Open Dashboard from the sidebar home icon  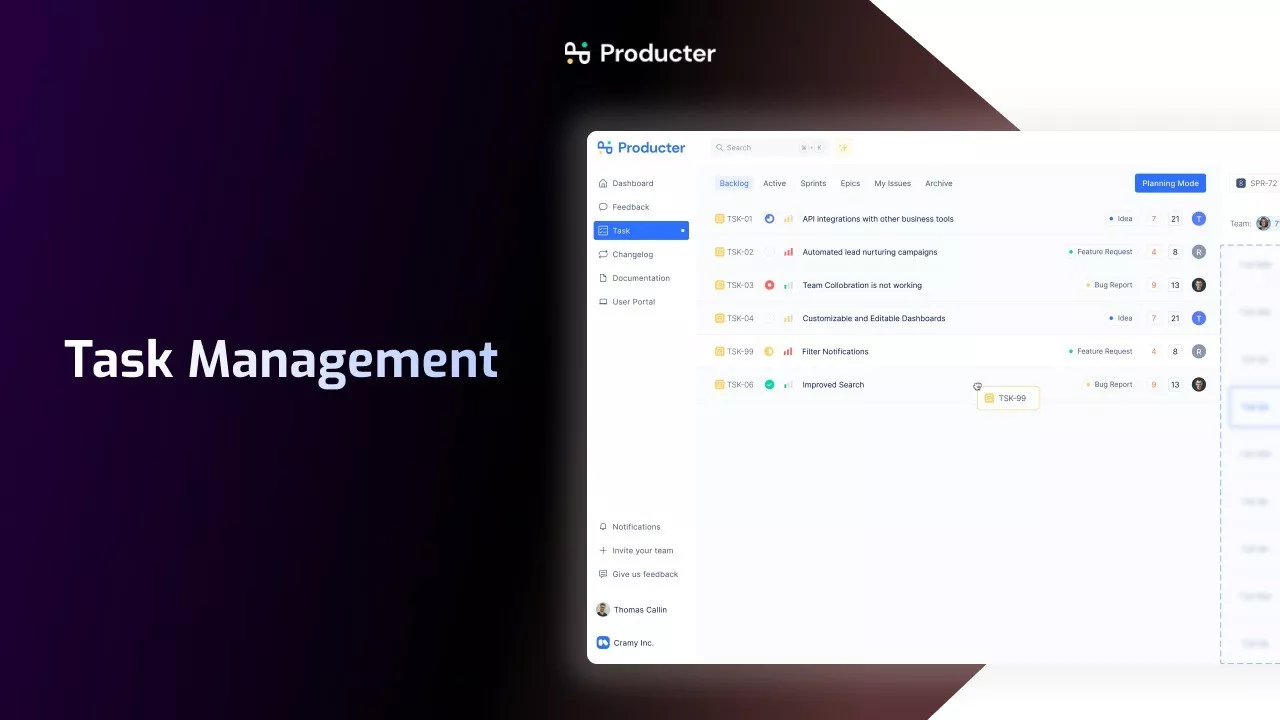pos(603,184)
